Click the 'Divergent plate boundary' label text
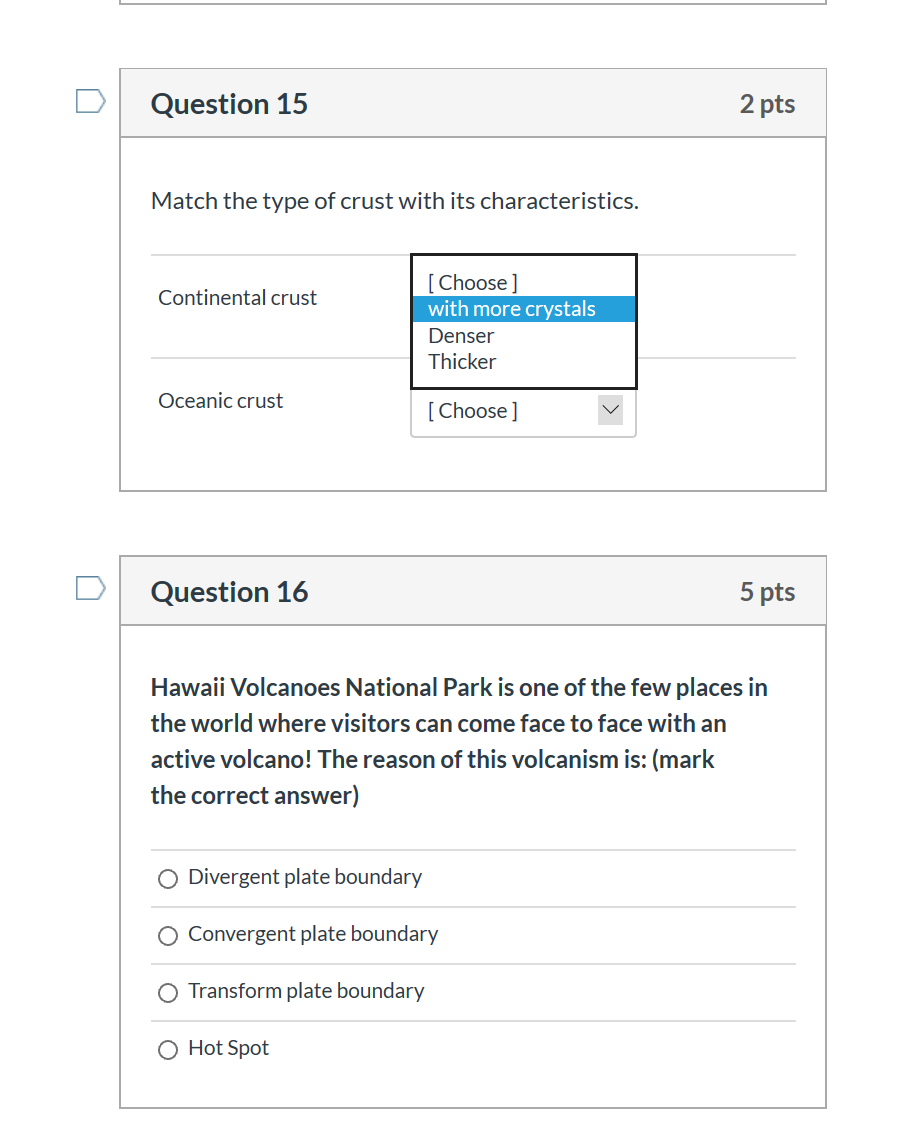 pos(304,877)
